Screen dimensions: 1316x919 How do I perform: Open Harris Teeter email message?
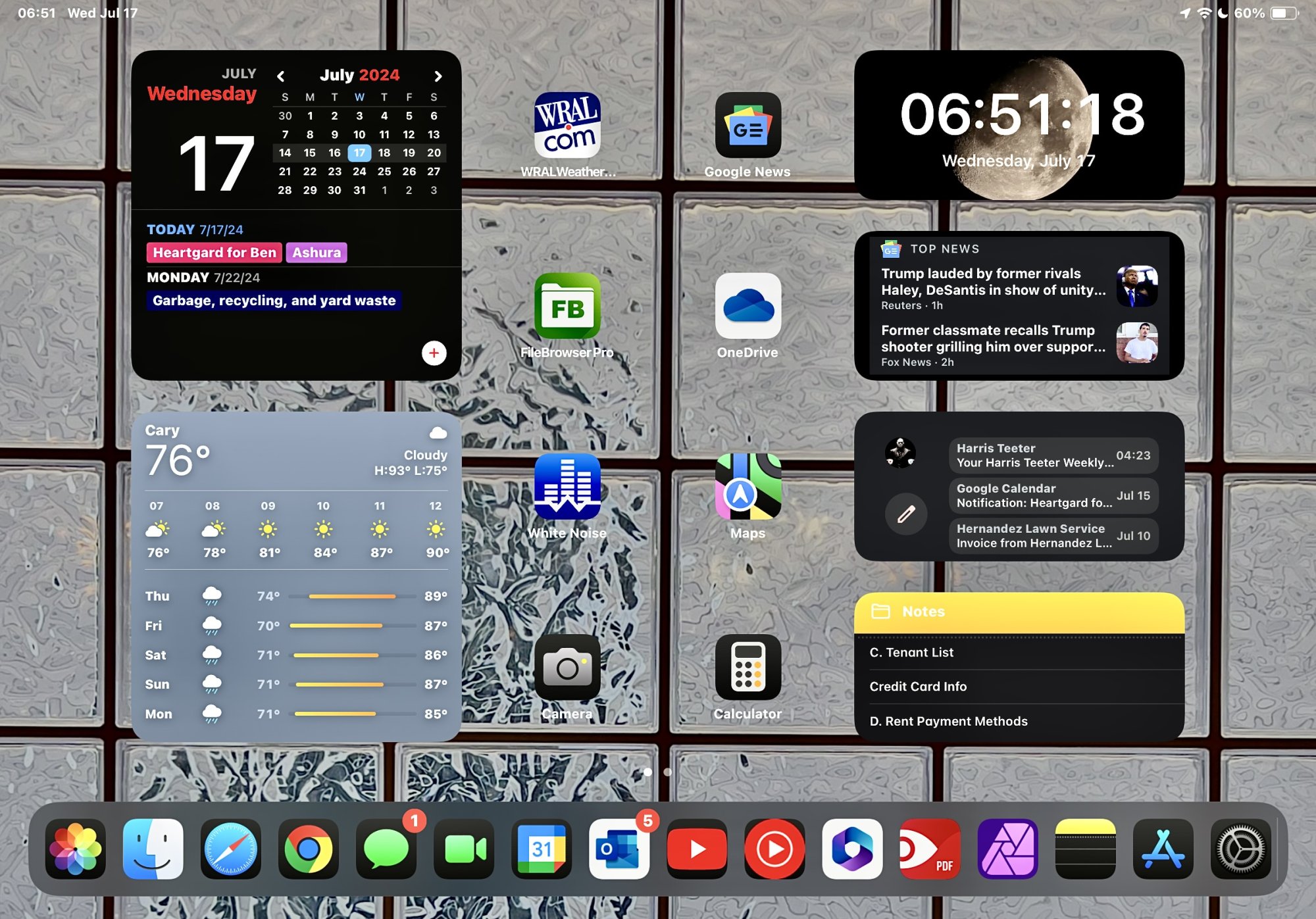point(1053,455)
